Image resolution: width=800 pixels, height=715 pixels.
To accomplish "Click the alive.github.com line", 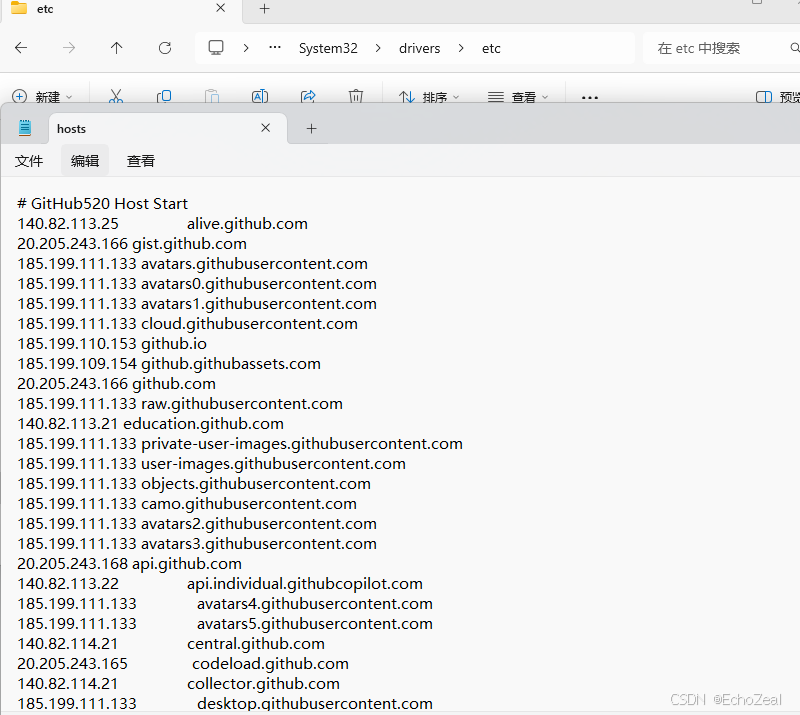I will 162,224.
